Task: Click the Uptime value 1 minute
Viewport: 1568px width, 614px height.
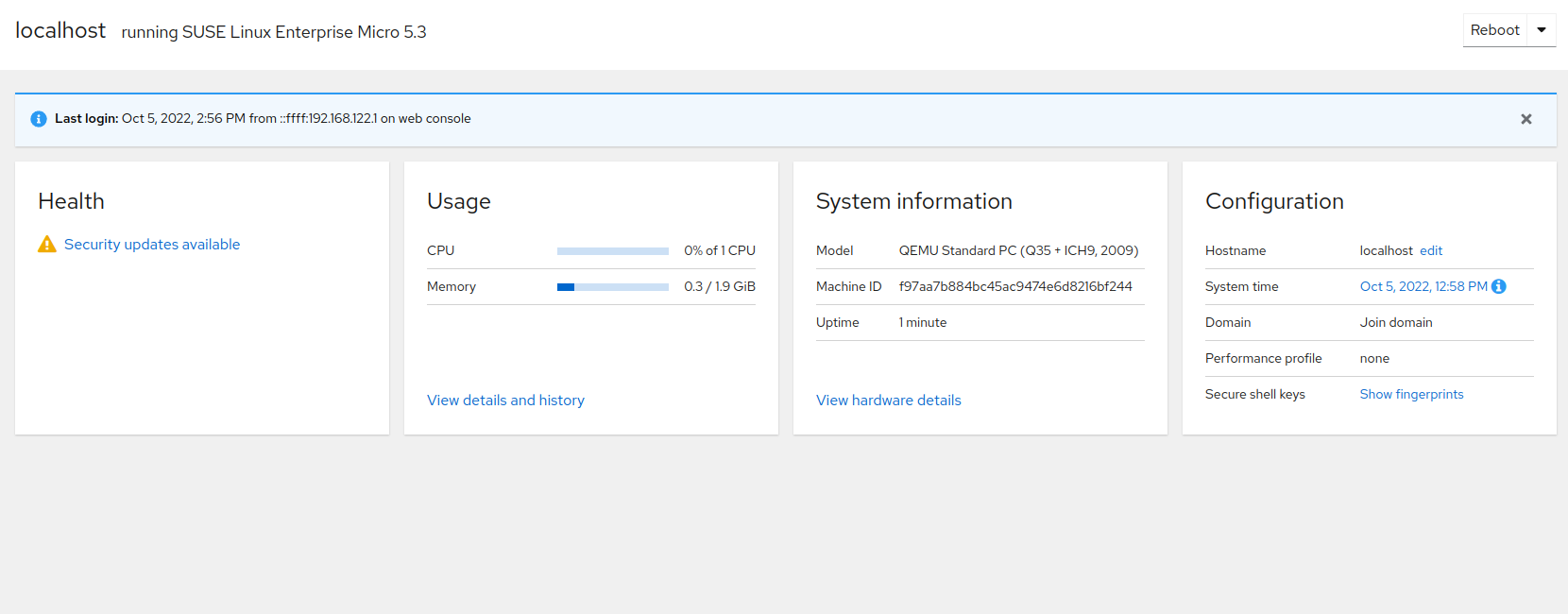Action: (922, 323)
